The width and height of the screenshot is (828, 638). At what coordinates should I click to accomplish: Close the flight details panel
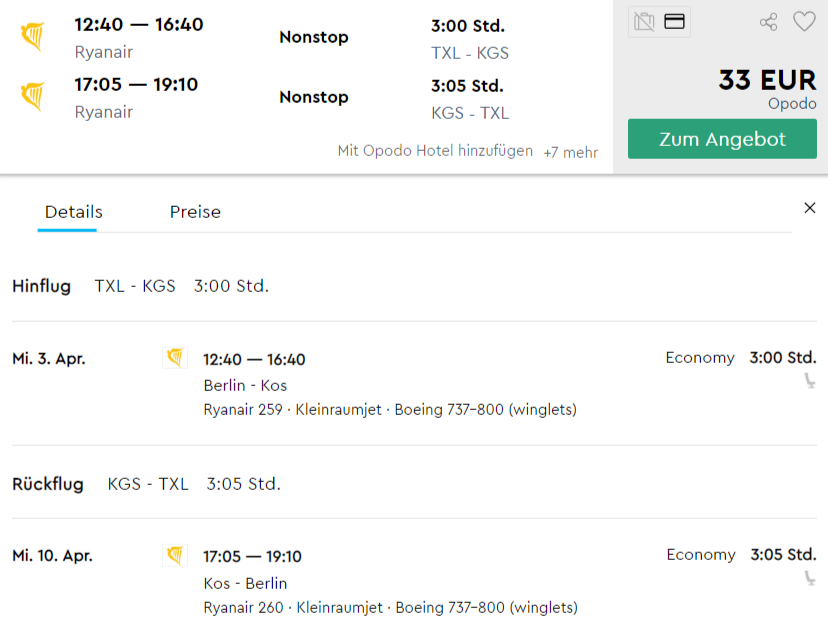point(810,207)
